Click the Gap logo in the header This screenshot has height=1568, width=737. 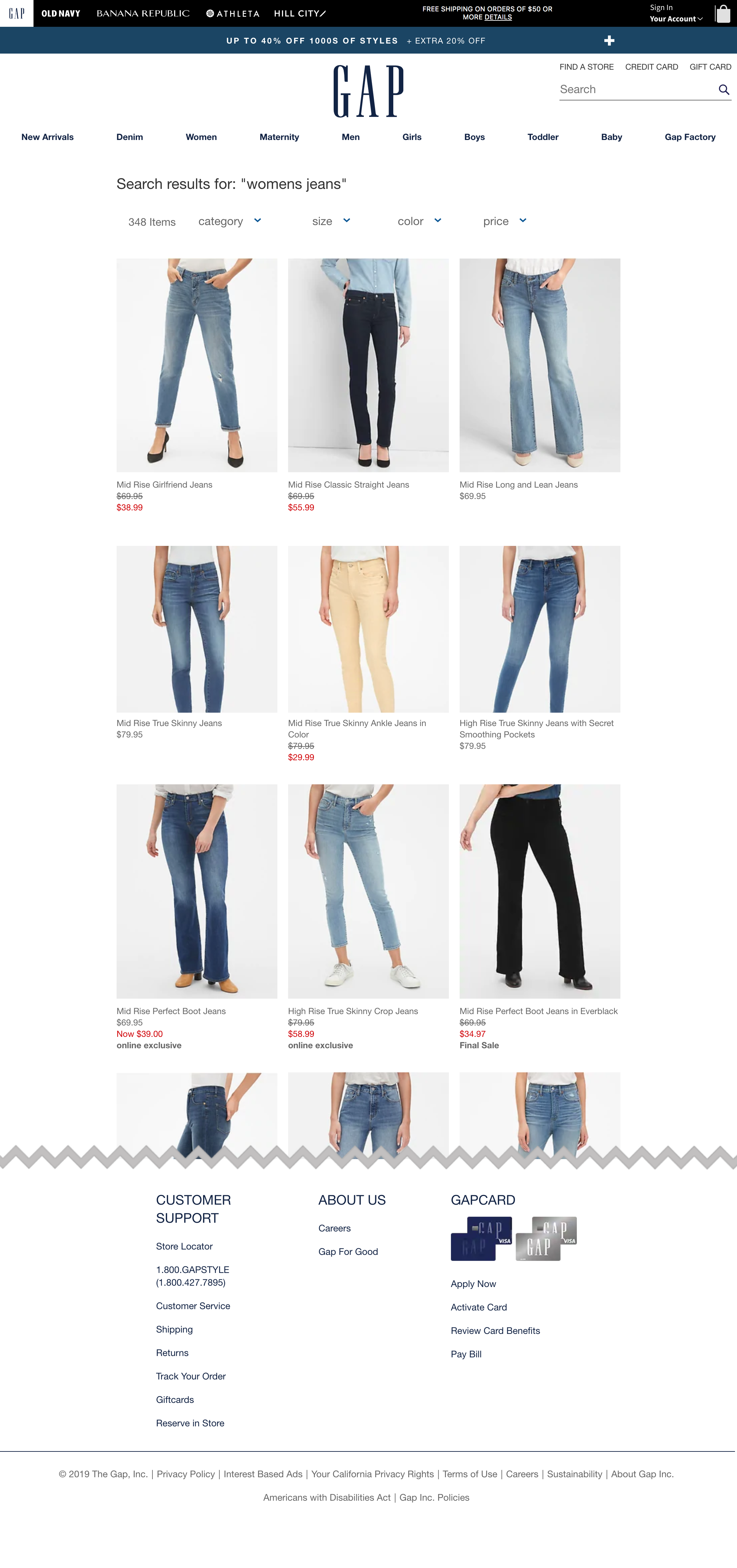click(x=368, y=91)
